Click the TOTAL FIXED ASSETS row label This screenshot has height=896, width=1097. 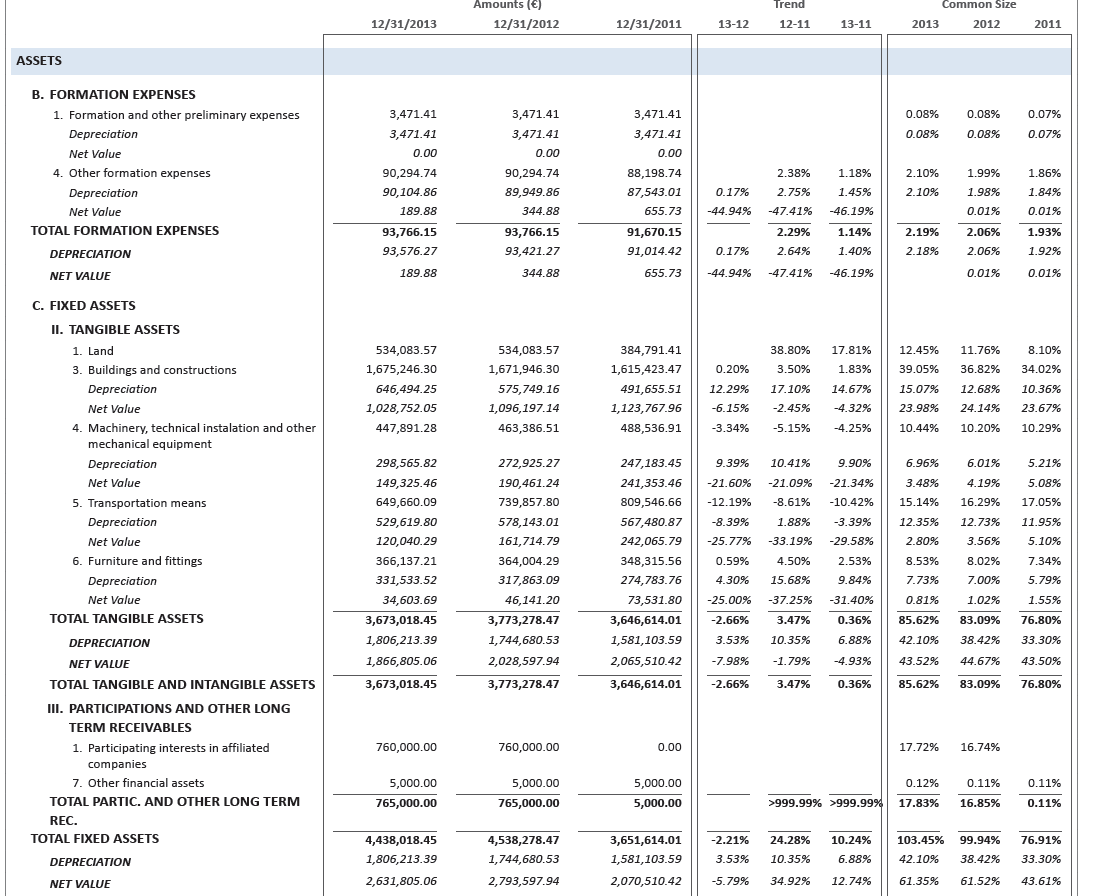pyautogui.click(x=95, y=839)
